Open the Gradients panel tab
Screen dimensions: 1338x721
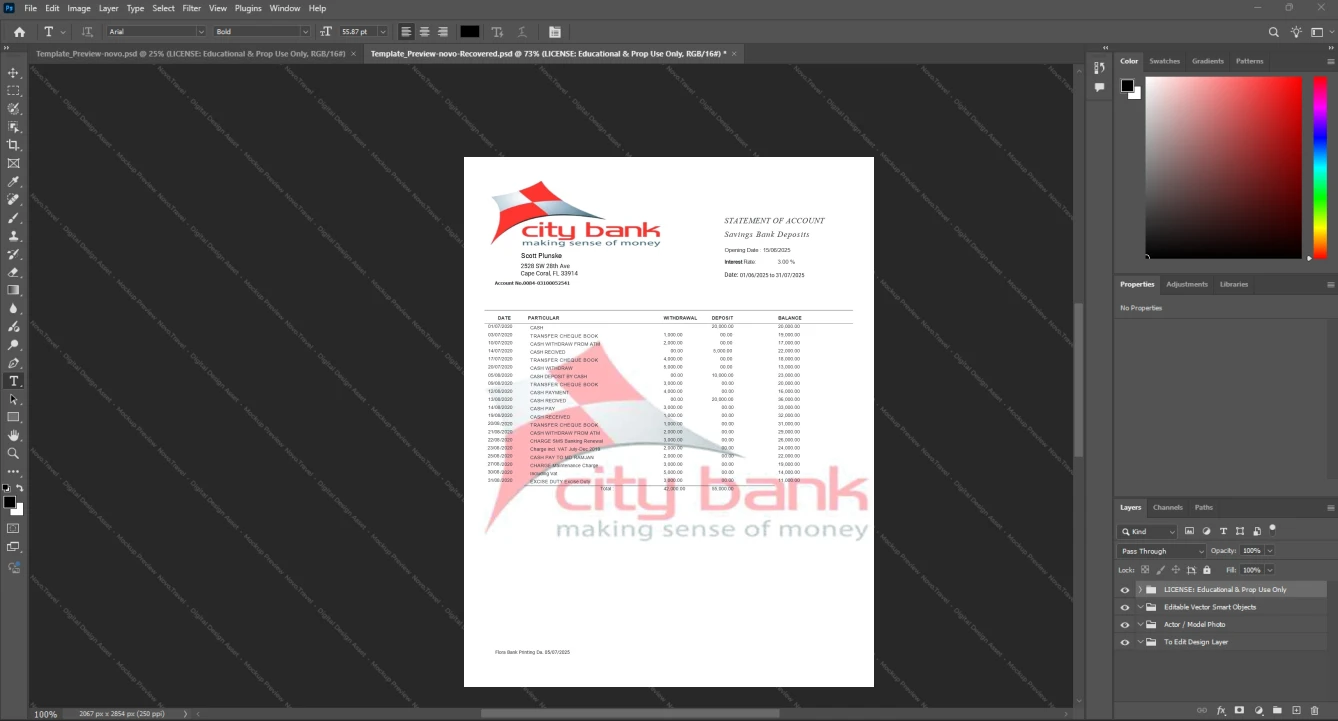[1208, 61]
